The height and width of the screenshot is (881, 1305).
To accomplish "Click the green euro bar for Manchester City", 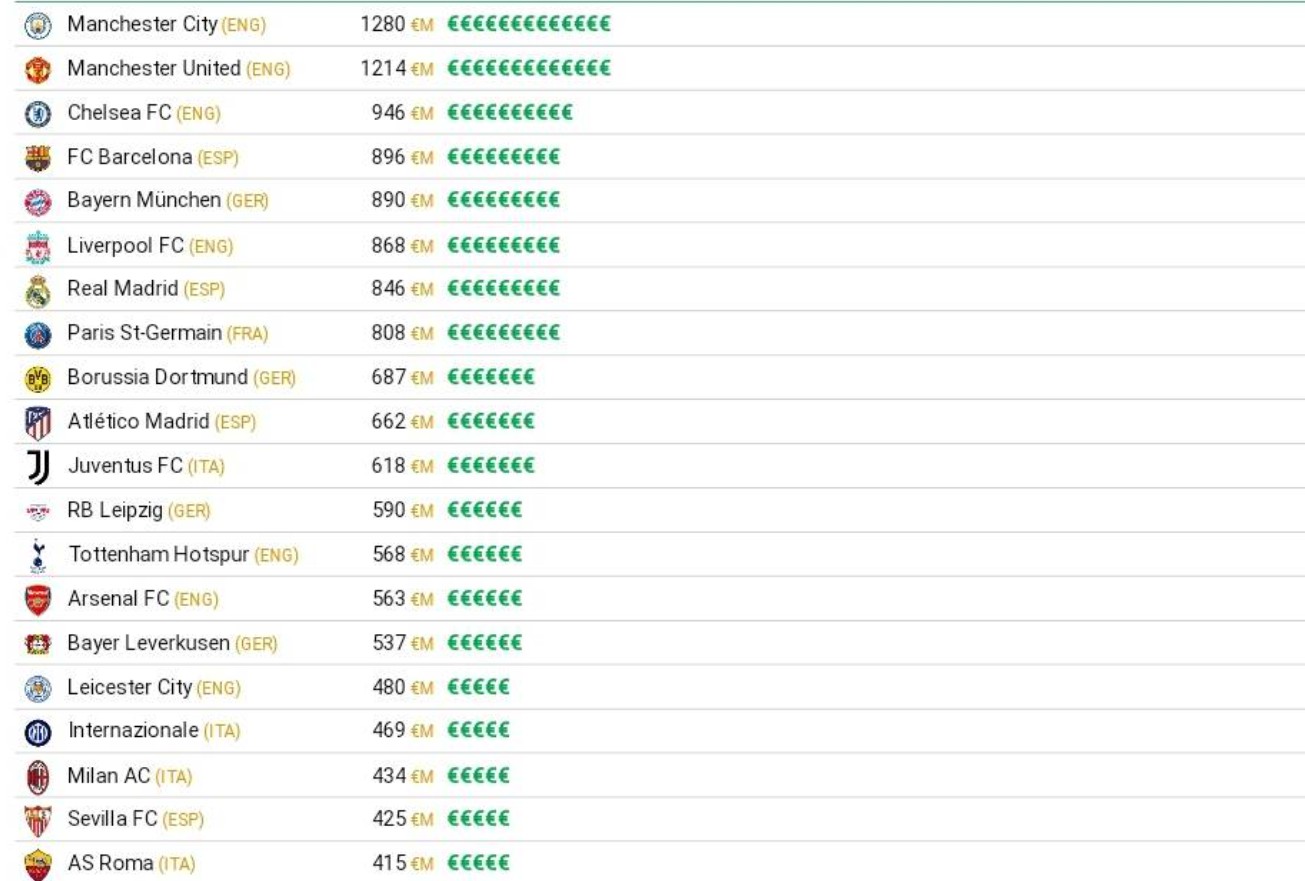I will (x=529, y=25).
